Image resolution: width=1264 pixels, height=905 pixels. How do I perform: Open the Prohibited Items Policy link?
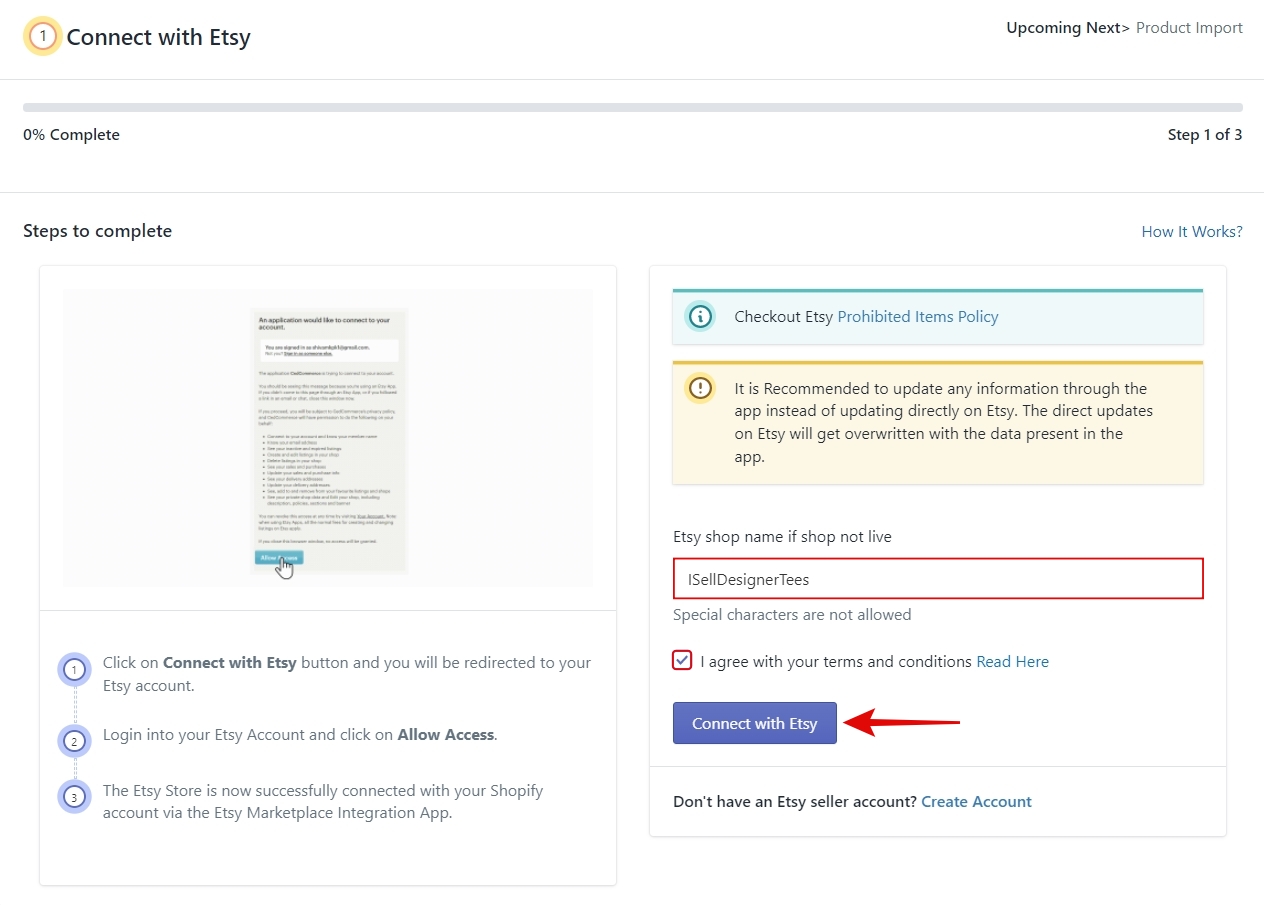pos(918,317)
